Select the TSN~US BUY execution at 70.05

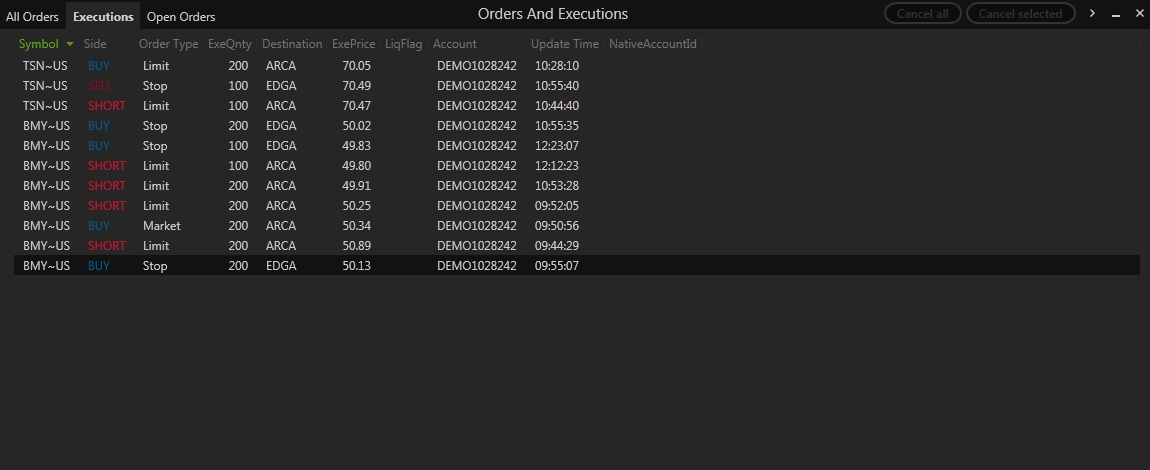[x=300, y=66]
